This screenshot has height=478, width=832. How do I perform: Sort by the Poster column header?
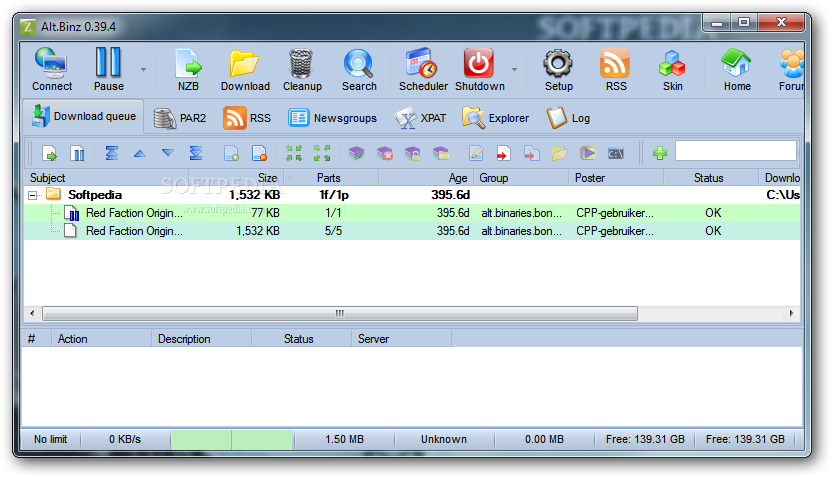pos(616,178)
